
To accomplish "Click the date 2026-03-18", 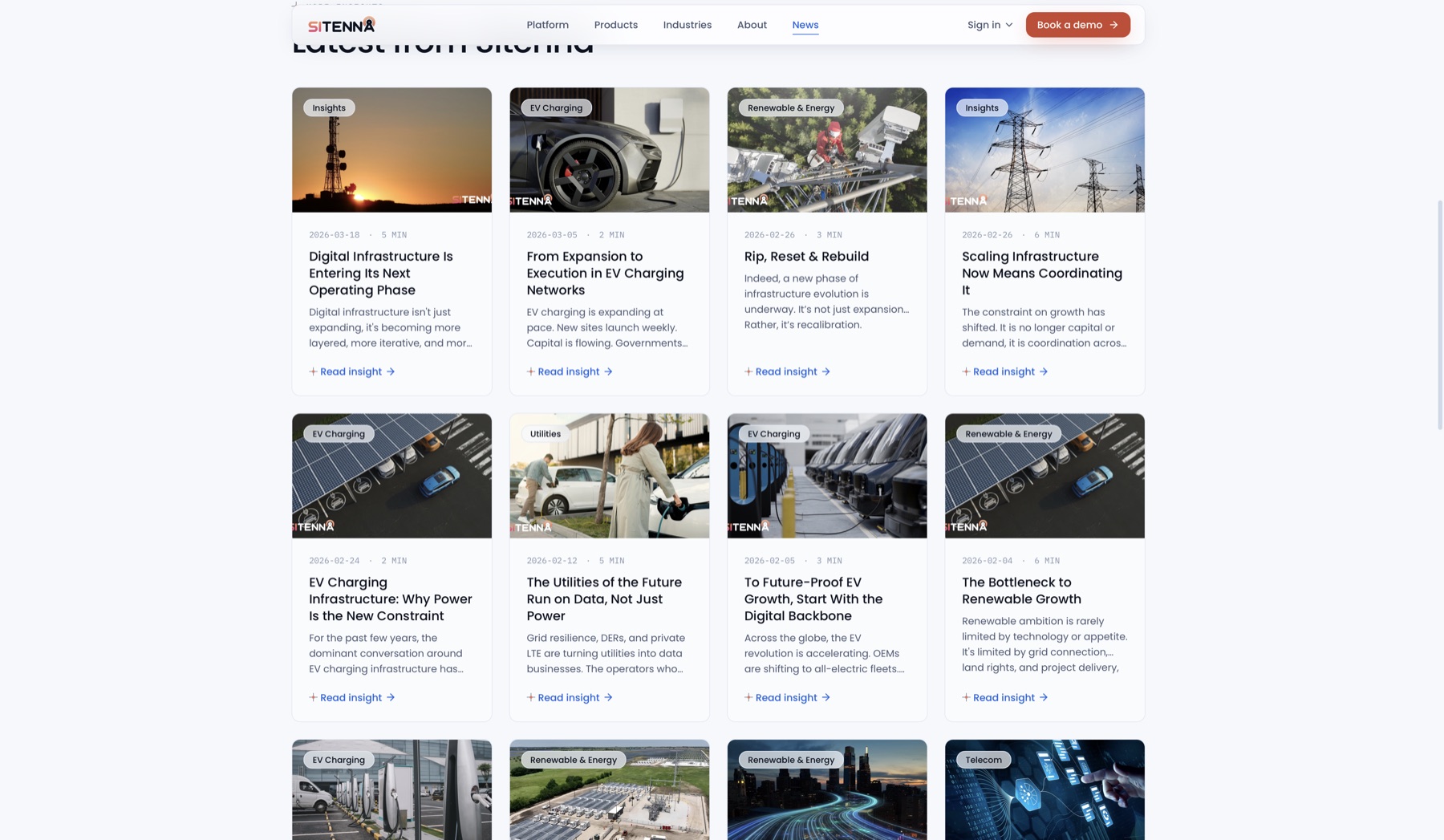I will point(334,235).
